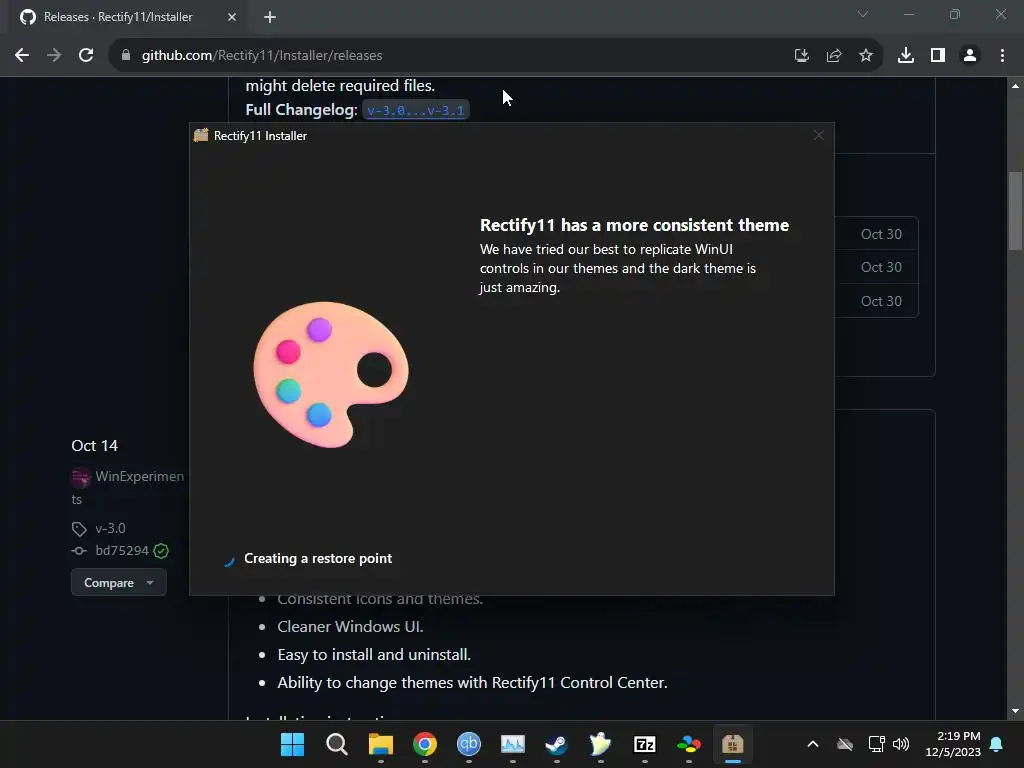This screenshot has height=768, width=1024.
Task: Open the clock showing 2:19 PM
Action: [953, 744]
